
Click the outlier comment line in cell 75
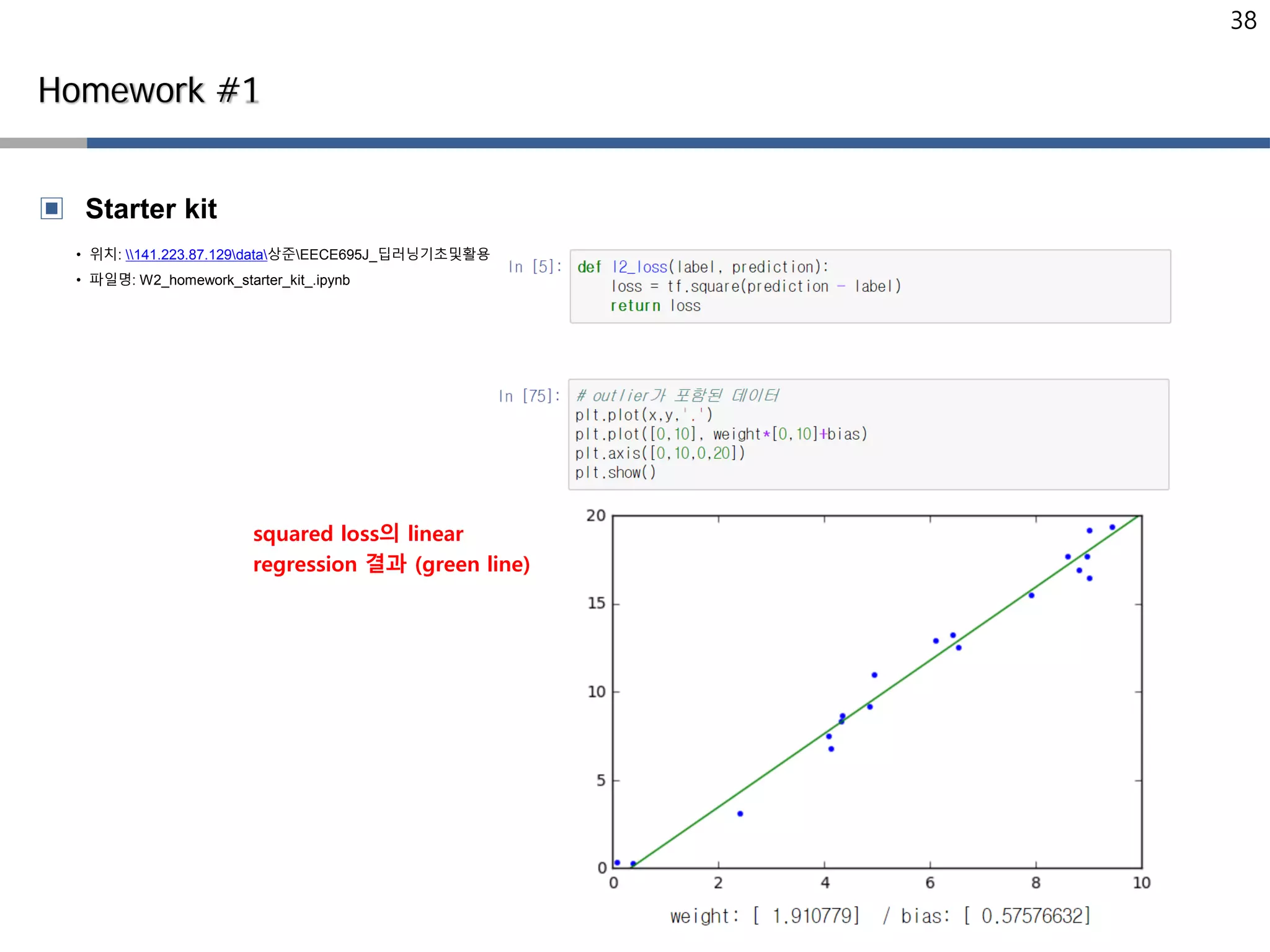pyautogui.click(x=678, y=395)
